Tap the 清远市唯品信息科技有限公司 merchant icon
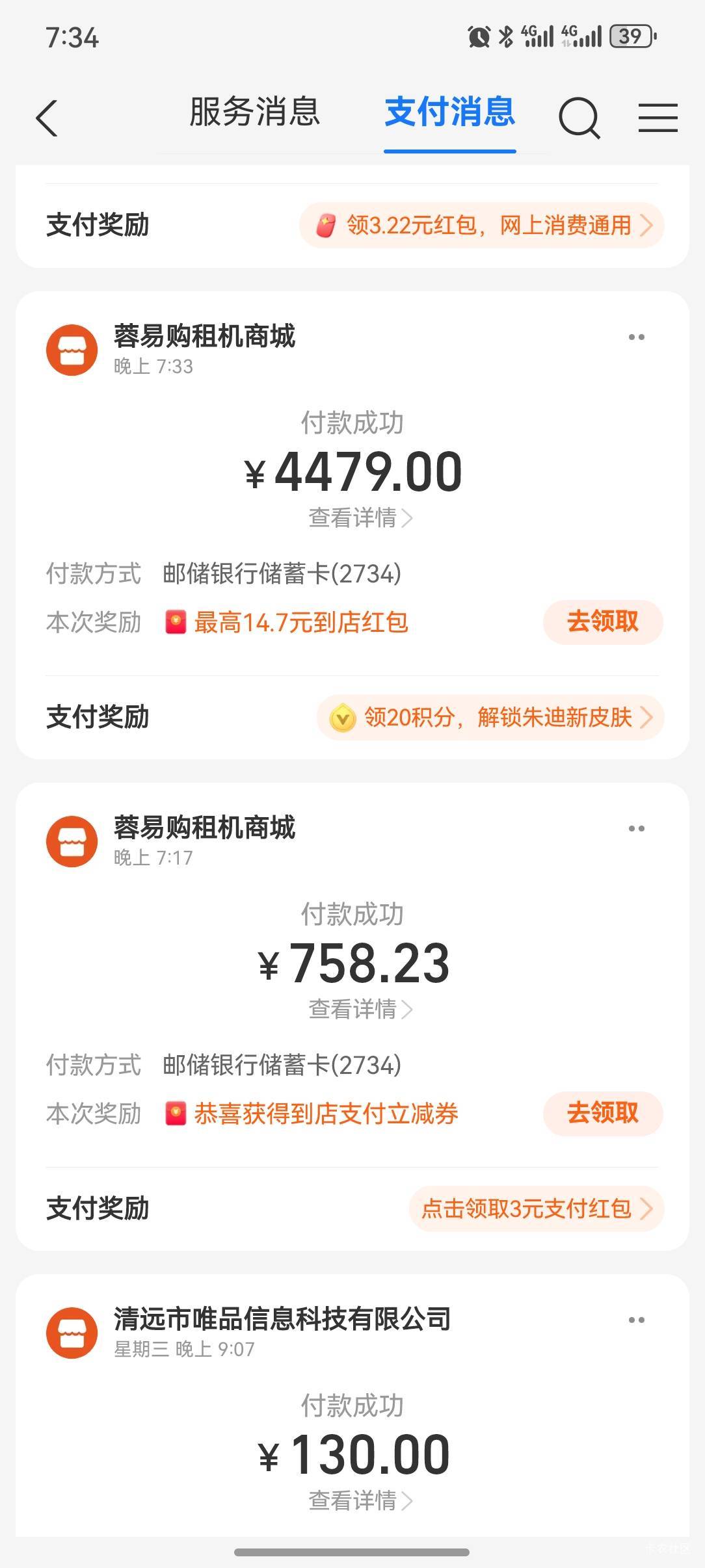Image resolution: width=705 pixels, height=1568 pixels. pos(72,1333)
